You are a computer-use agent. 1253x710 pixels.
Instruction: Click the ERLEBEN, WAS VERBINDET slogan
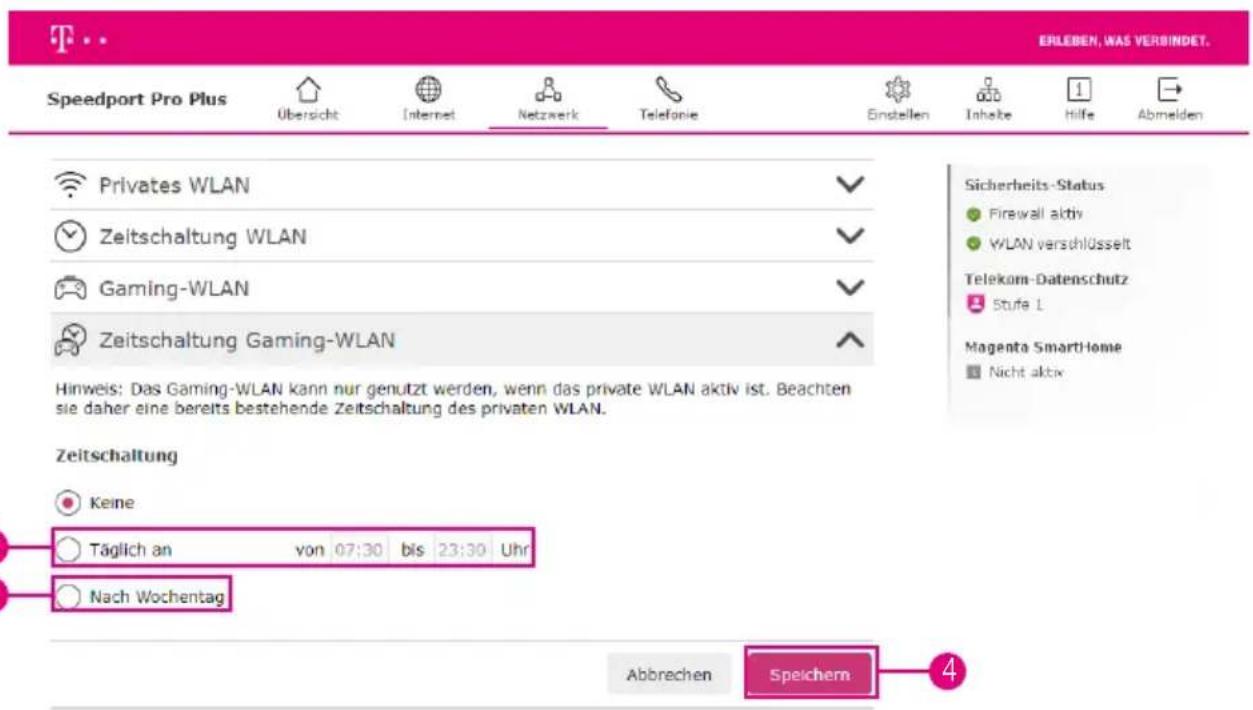coord(1125,42)
